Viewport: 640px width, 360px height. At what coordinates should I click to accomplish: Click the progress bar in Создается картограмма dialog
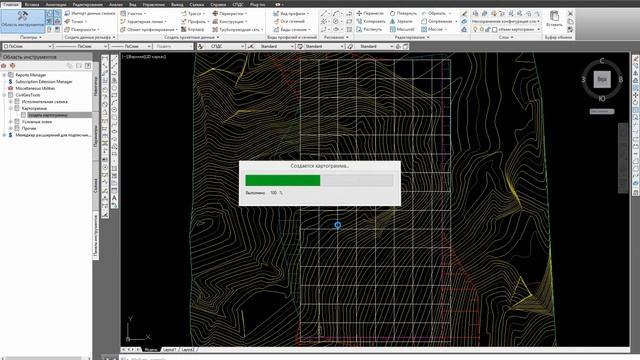[x=319, y=180]
